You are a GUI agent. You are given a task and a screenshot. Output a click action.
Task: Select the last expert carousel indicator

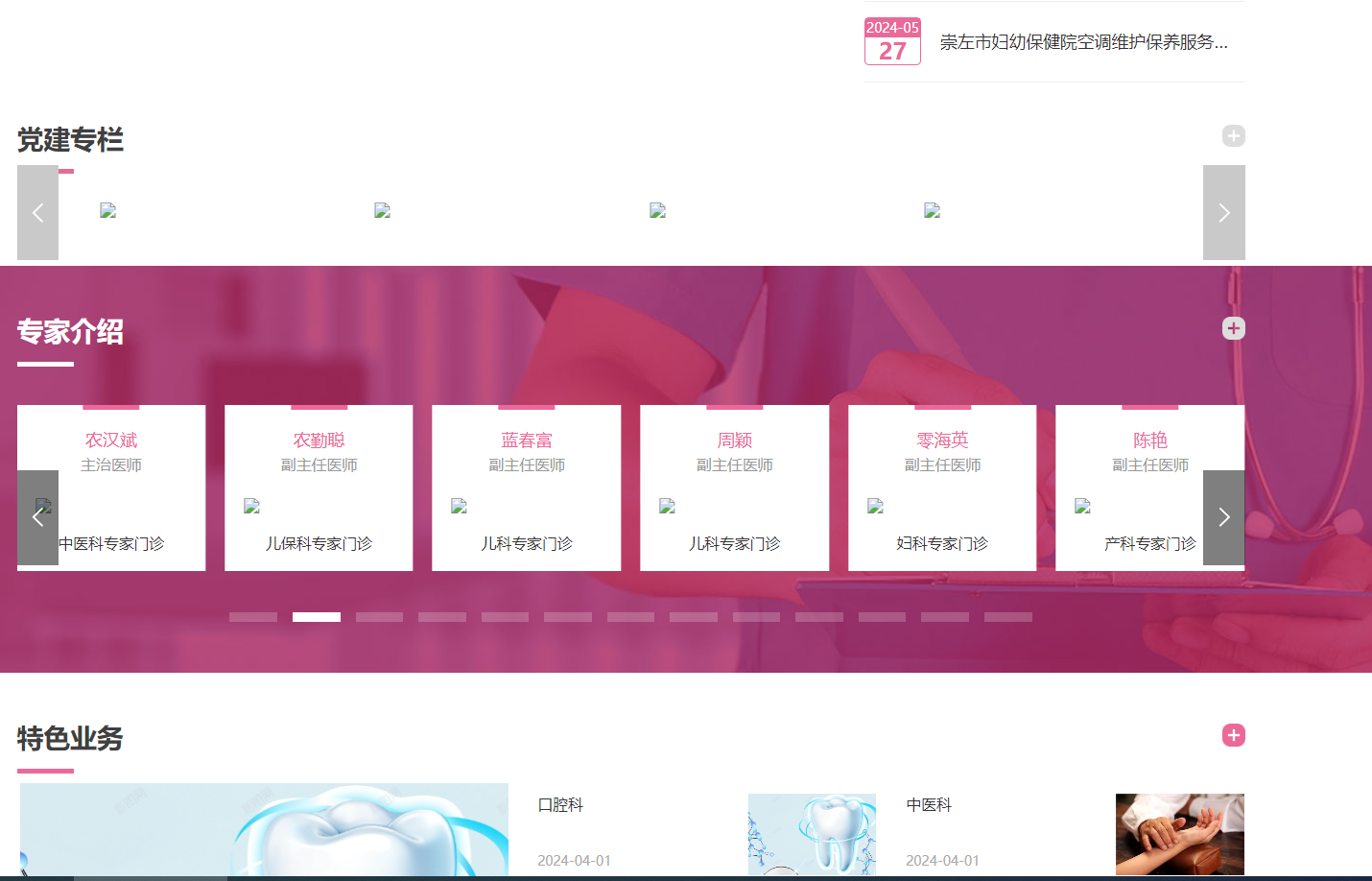click(1008, 617)
